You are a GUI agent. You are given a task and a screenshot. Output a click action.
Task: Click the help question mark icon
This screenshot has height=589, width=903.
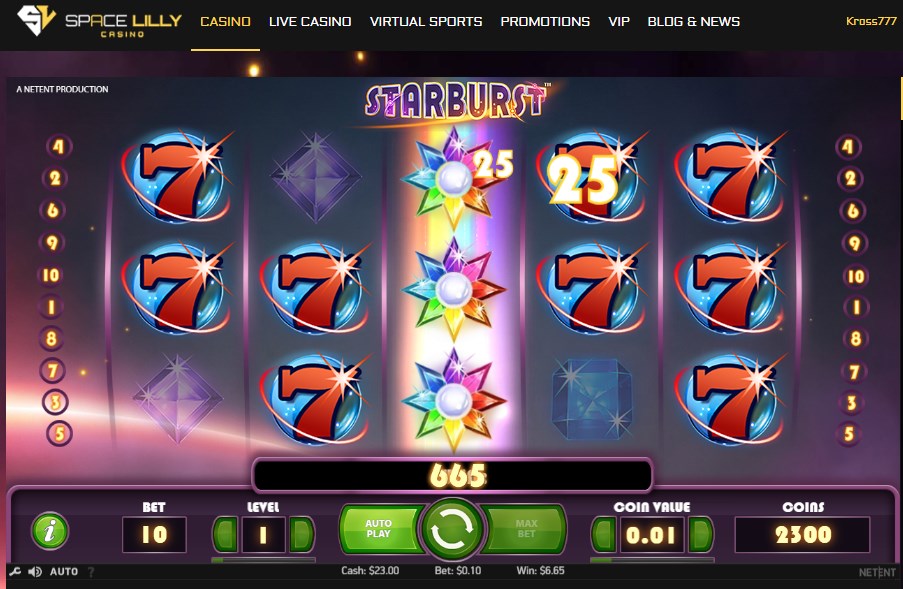click(x=90, y=572)
